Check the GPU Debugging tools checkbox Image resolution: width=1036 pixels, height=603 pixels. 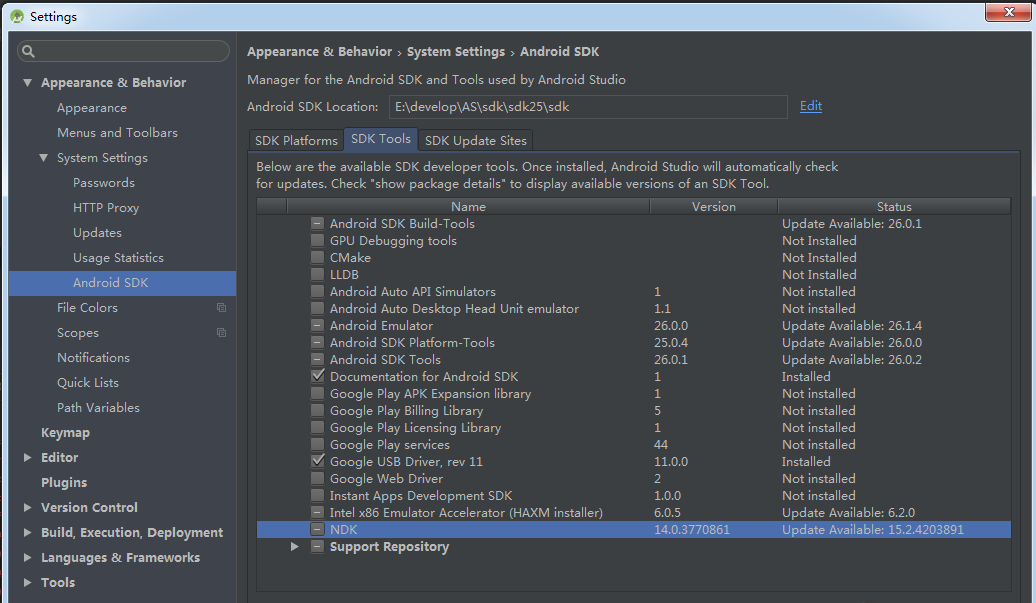click(x=317, y=240)
